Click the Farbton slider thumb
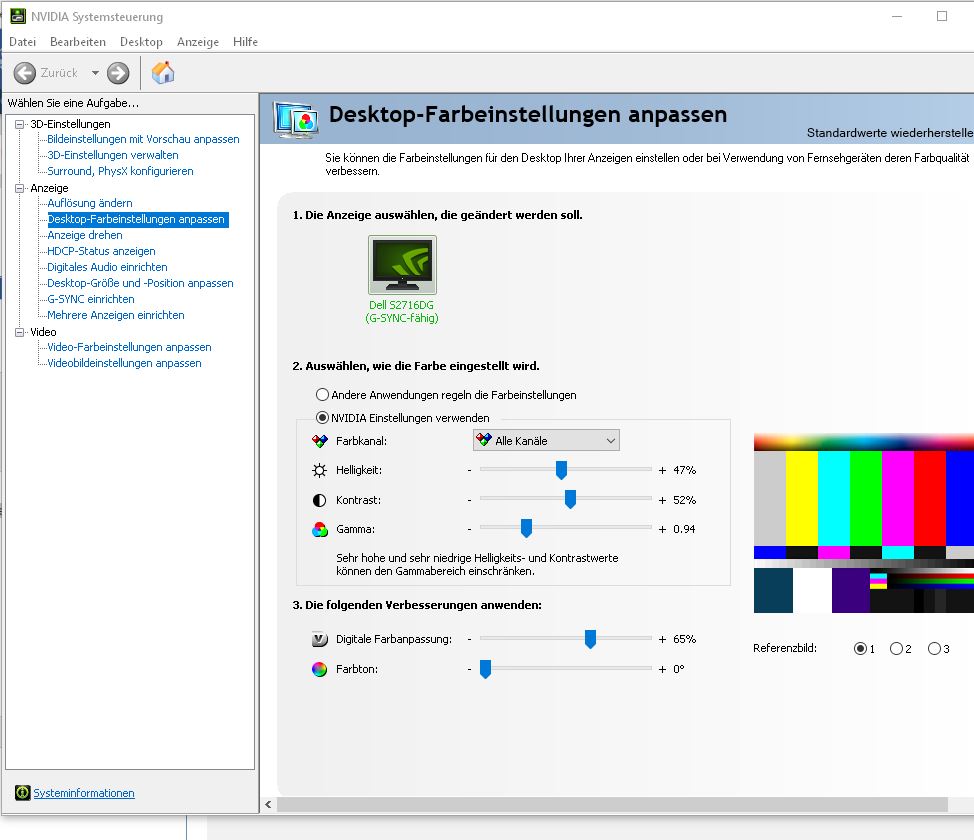Screen dimensions: 974x840 coord(485,669)
